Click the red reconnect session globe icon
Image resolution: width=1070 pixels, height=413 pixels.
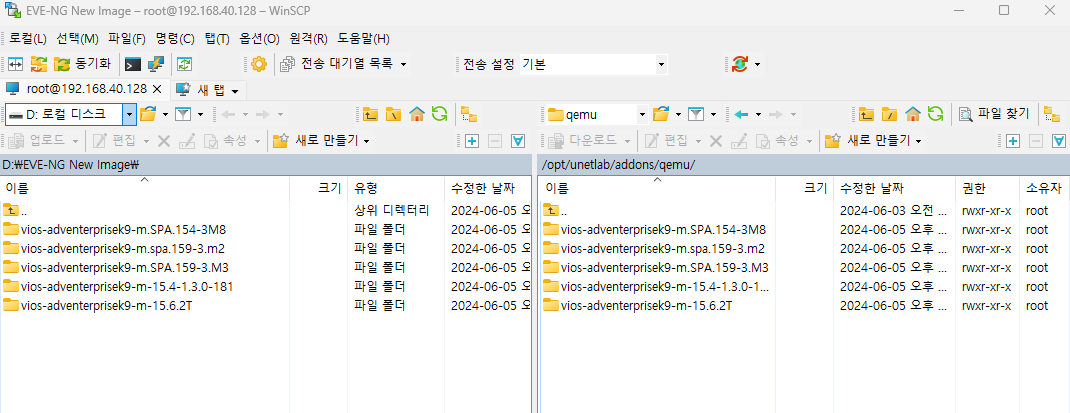(739, 64)
